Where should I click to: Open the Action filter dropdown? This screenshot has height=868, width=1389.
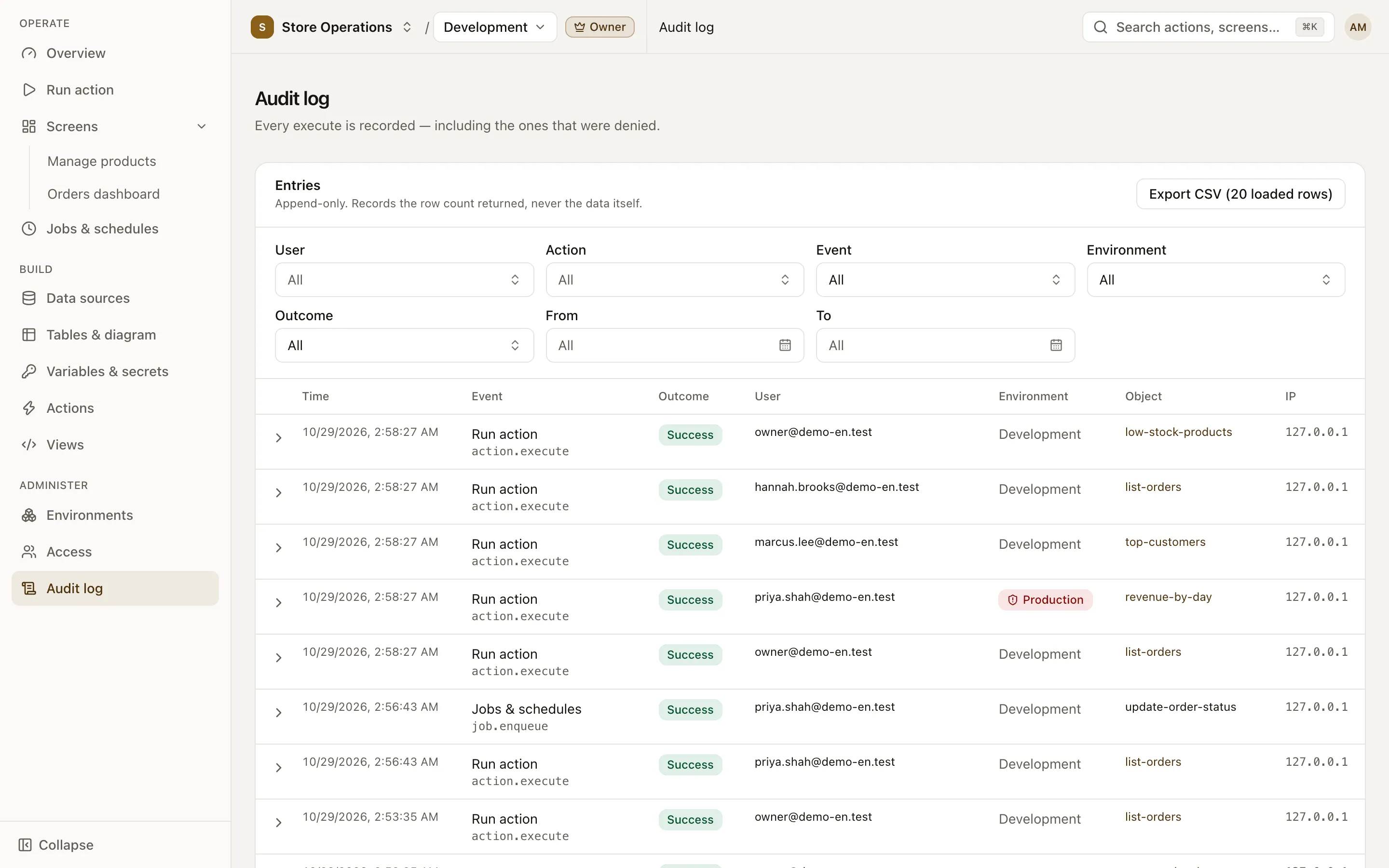click(x=674, y=280)
